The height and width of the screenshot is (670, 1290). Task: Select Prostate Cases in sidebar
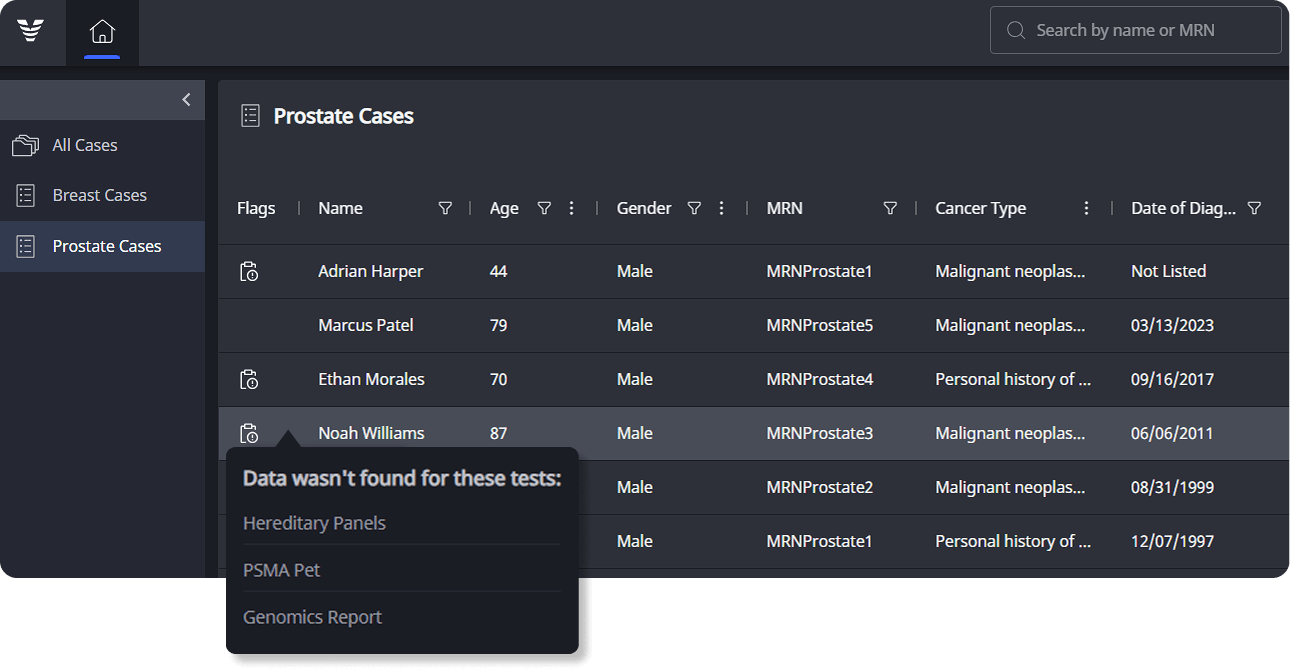(x=106, y=246)
